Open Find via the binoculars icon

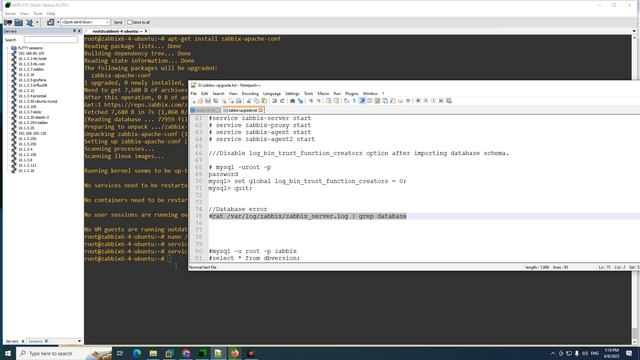coord(292,101)
